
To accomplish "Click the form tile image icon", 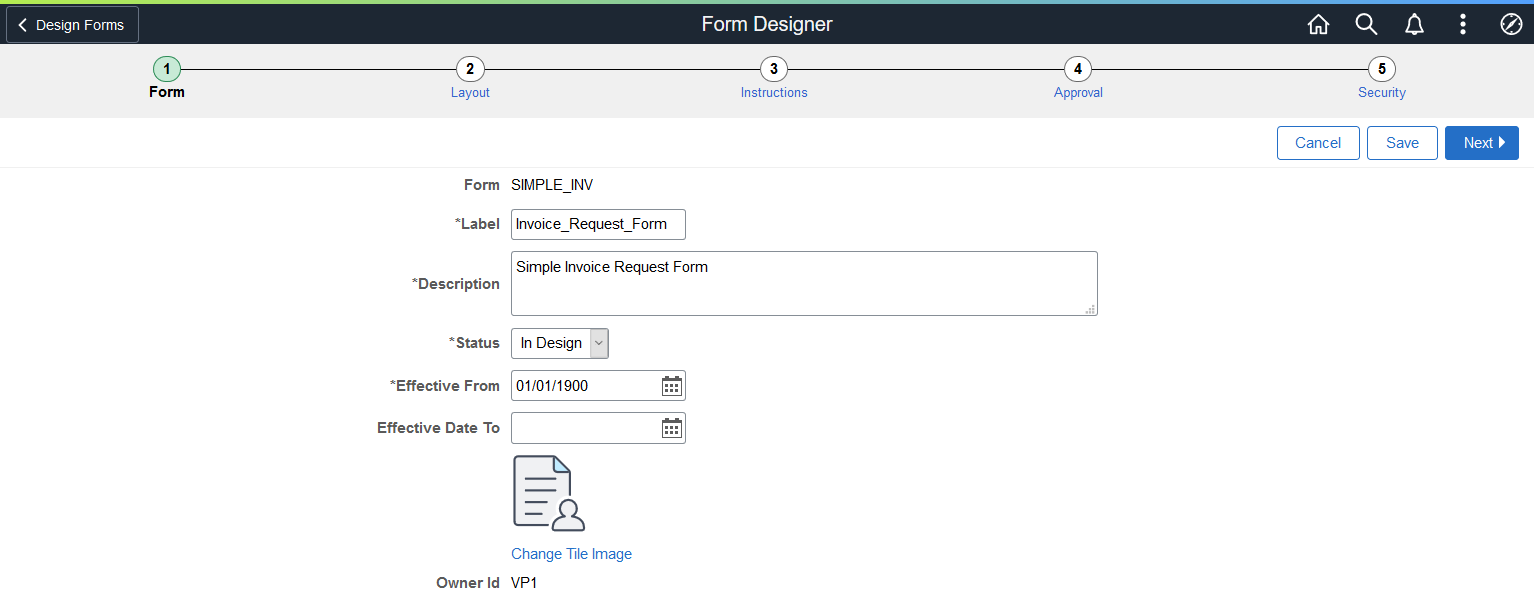I will (x=547, y=492).
